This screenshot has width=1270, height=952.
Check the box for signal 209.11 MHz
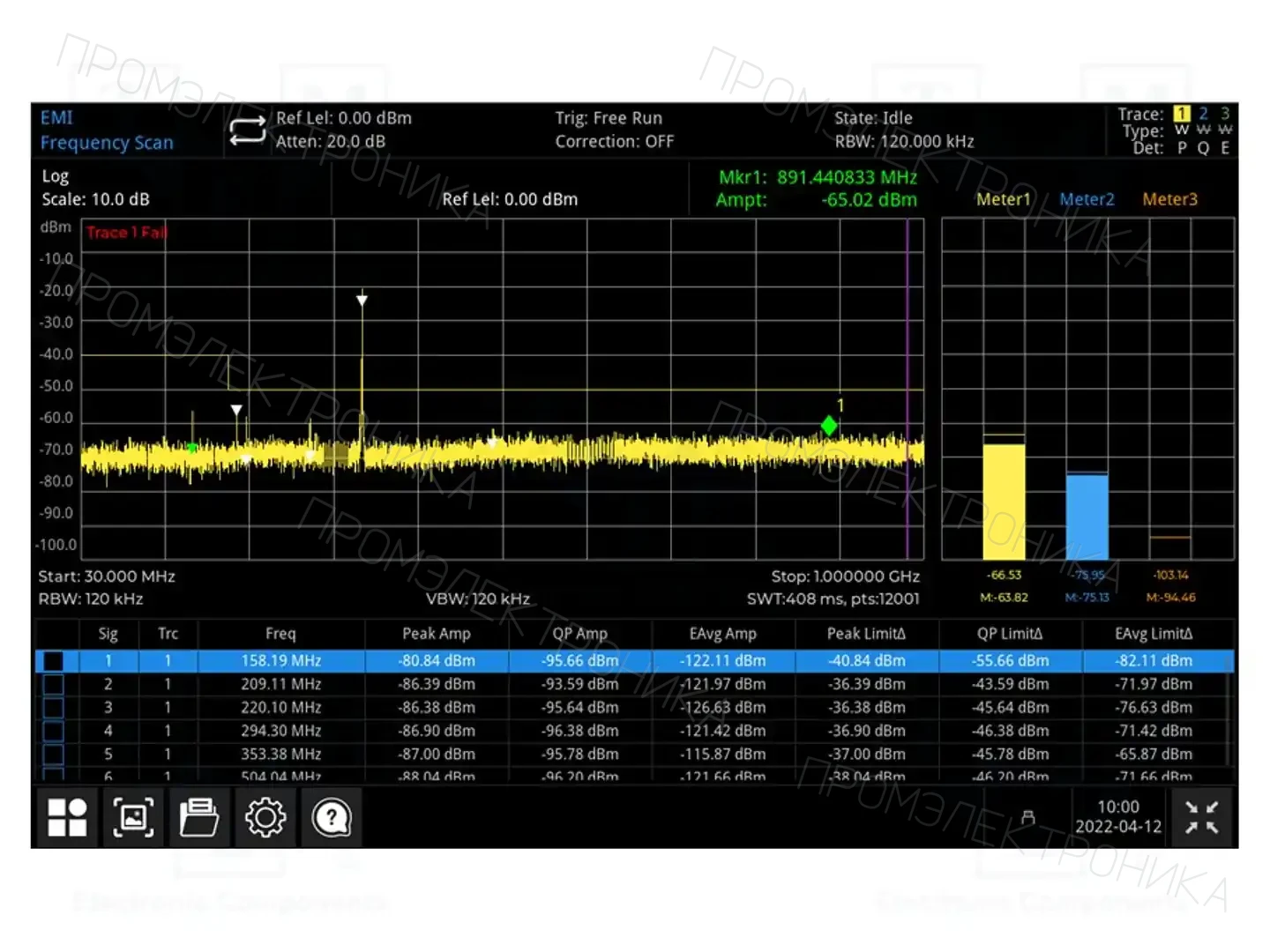pos(54,684)
